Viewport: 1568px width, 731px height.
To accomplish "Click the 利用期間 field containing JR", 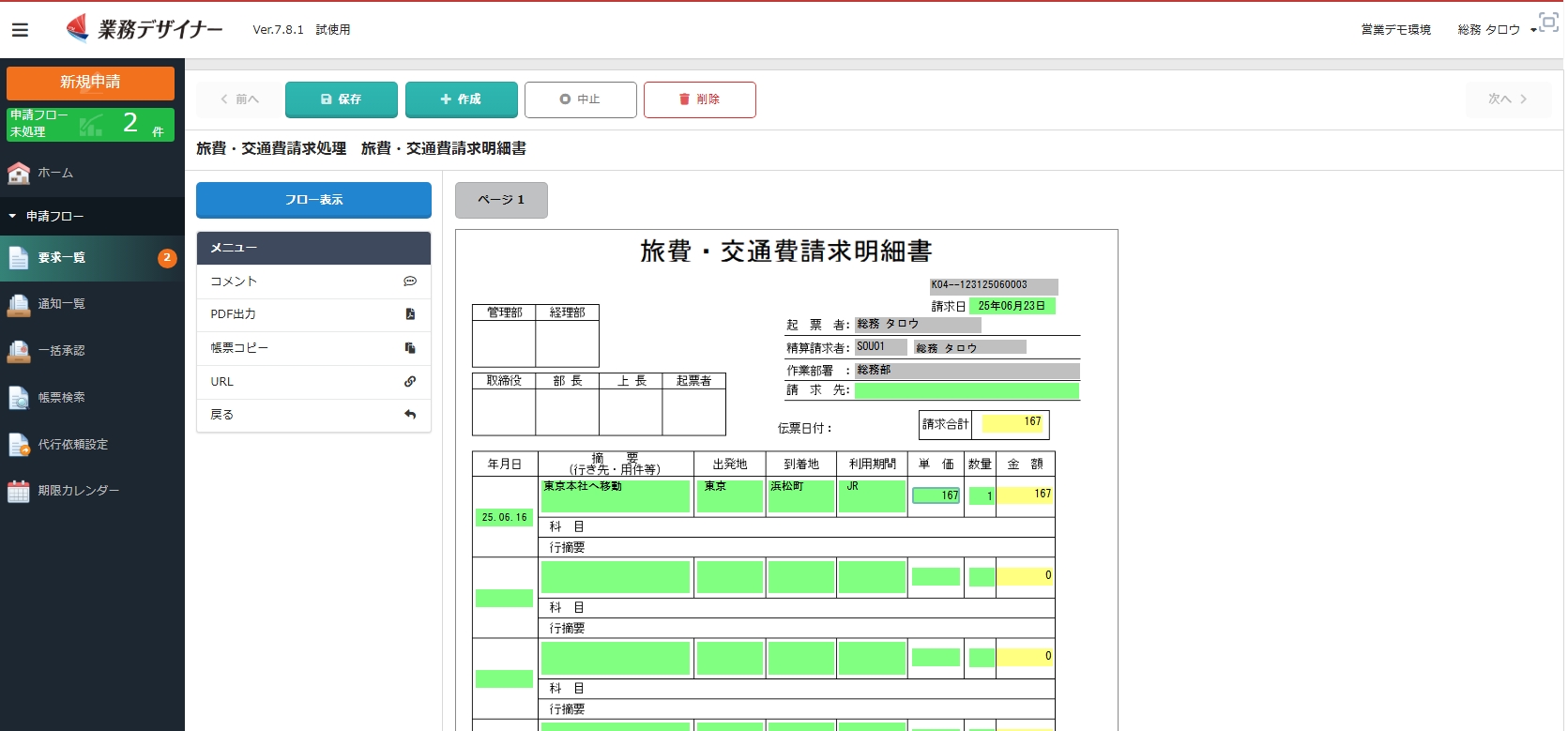I will point(873,496).
